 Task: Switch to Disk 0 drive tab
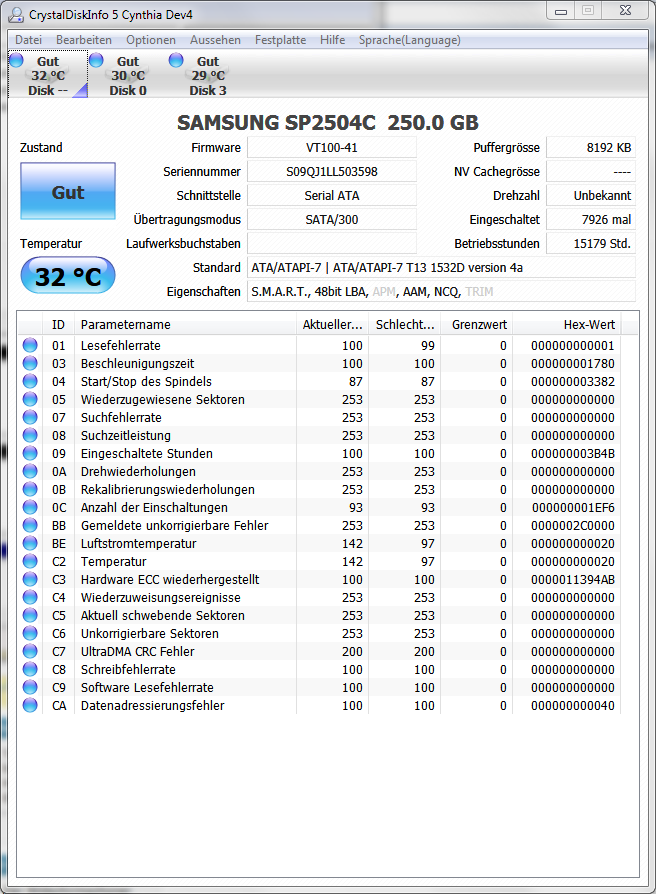pyautogui.click(x=128, y=75)
